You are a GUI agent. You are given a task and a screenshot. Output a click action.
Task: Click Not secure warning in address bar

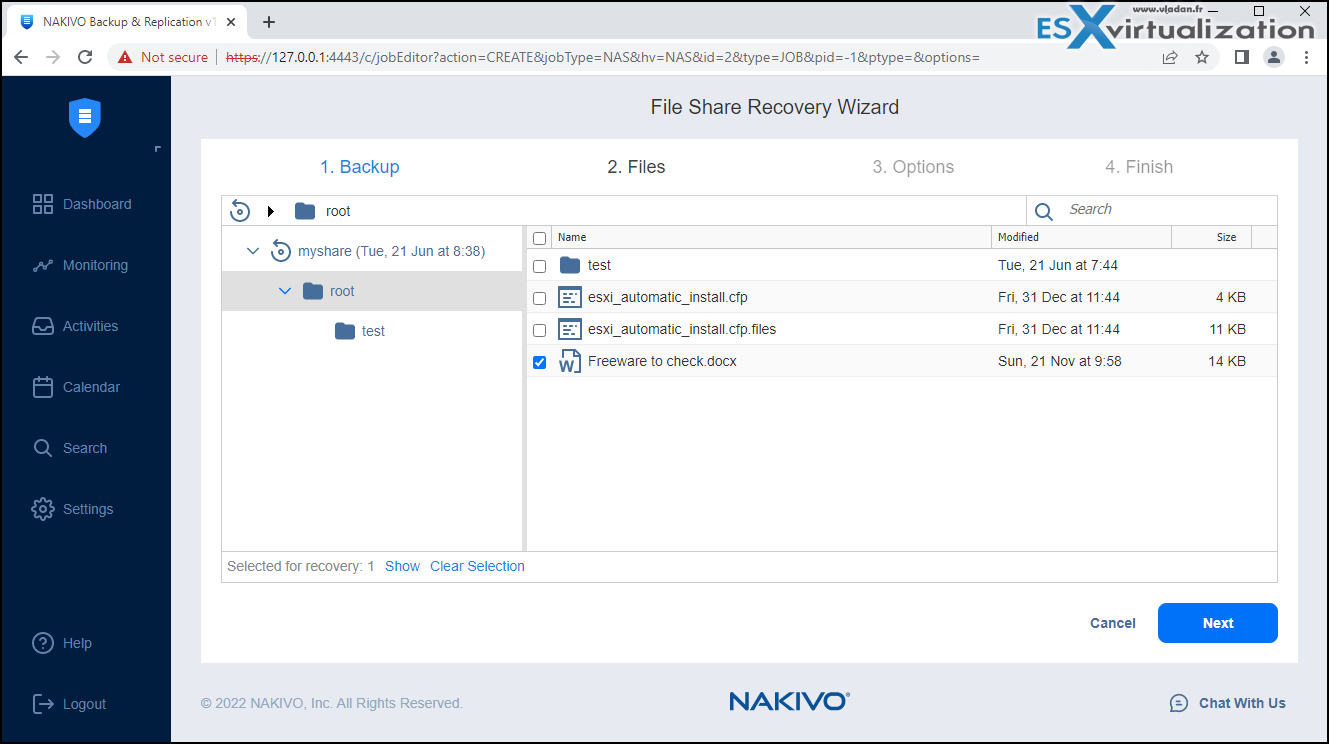(163, 57)
